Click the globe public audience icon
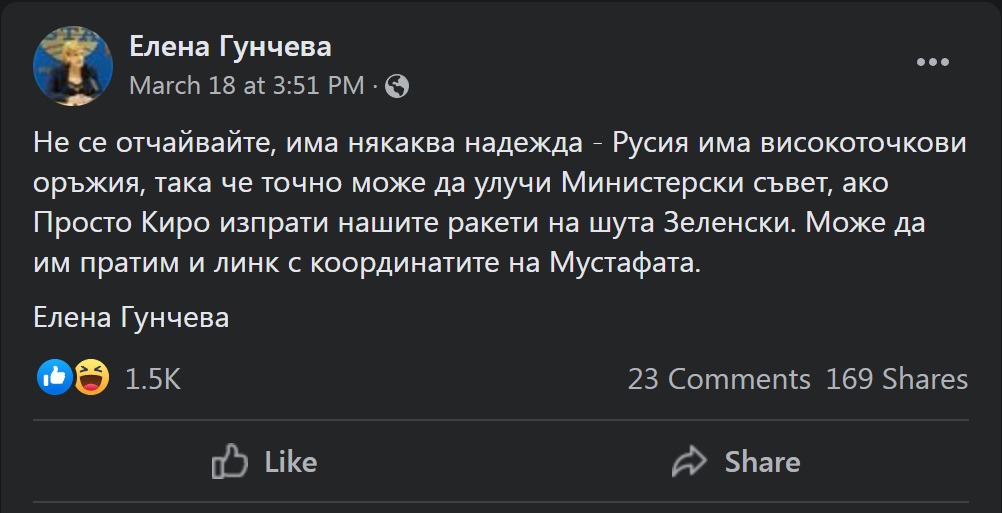The height and width of the screenshot is (513, 1002). coord(397,86)
